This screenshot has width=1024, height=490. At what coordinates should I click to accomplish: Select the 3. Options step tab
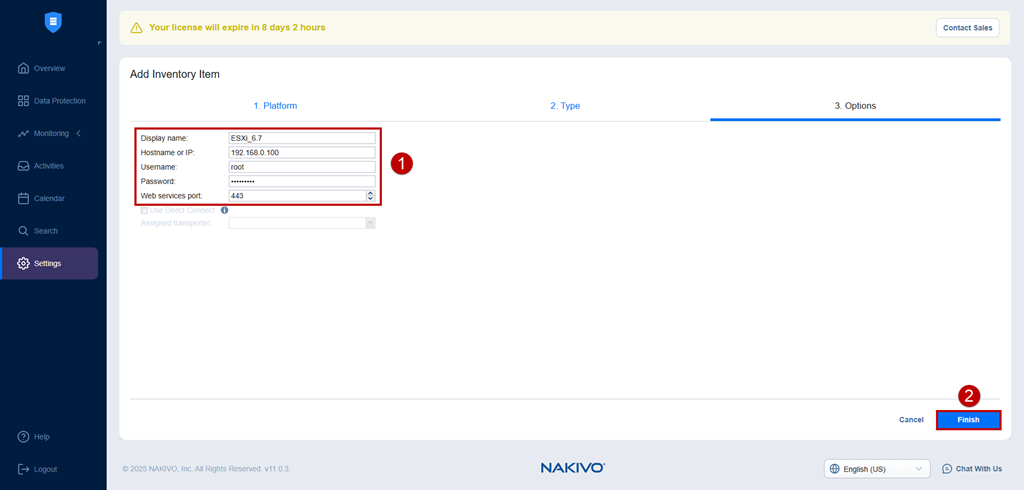(856, 105)
